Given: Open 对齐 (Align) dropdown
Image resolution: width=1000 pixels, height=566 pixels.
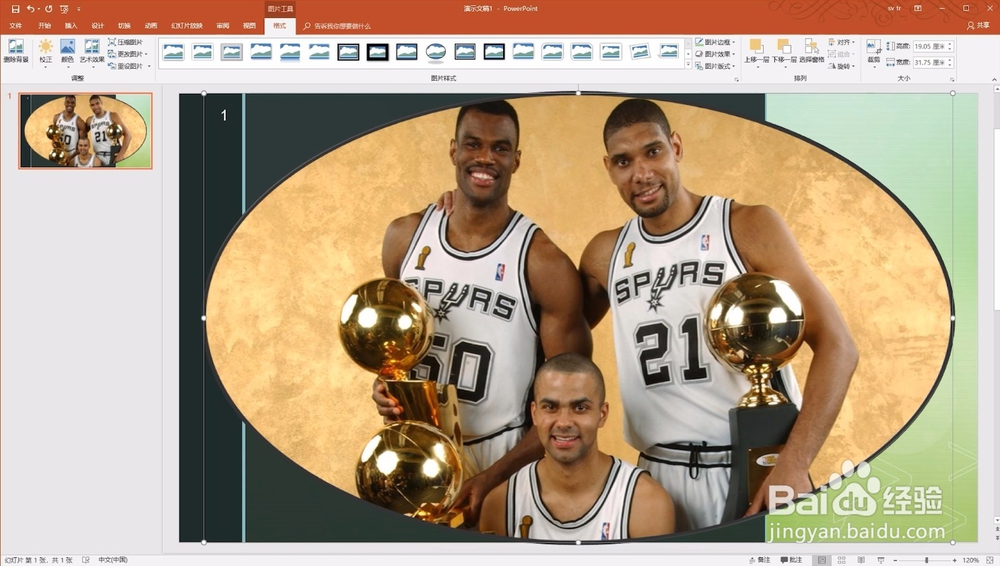Looking at the screenshot, I should click(x=842, y=42).
